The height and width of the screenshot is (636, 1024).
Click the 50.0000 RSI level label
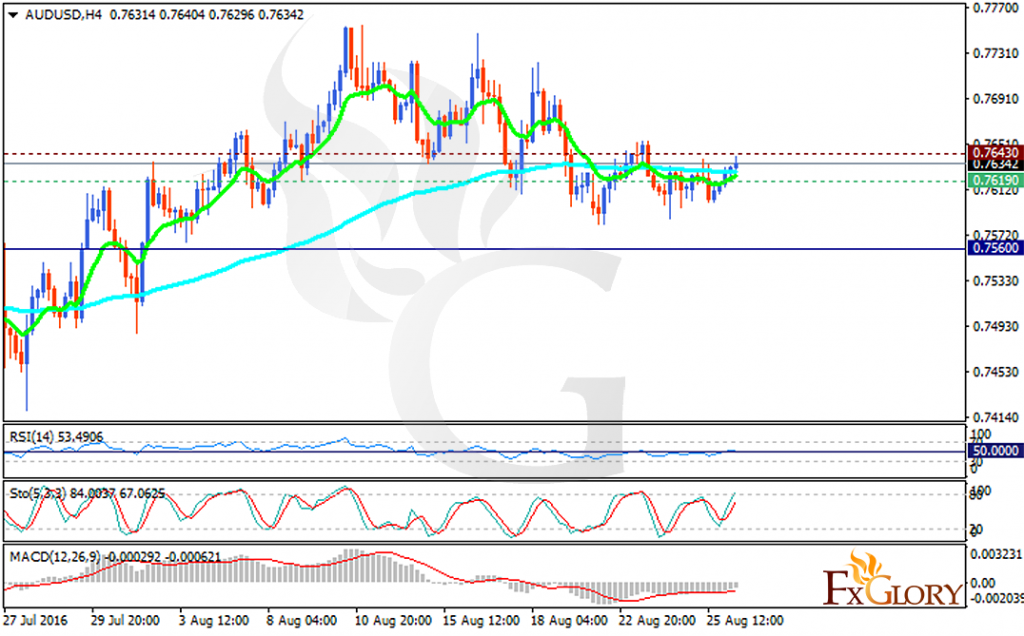click(995, 451)
